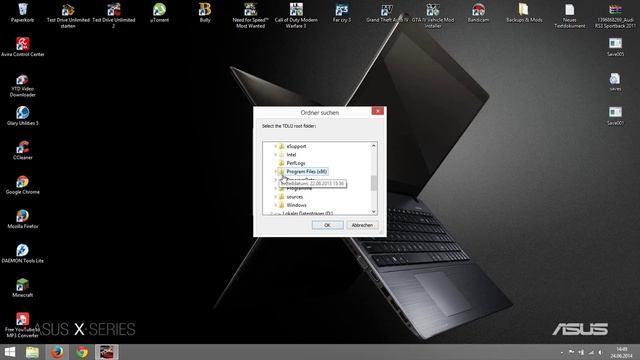Open the taskbar clock and date
640x360 pixels.
tap(622, 352)
